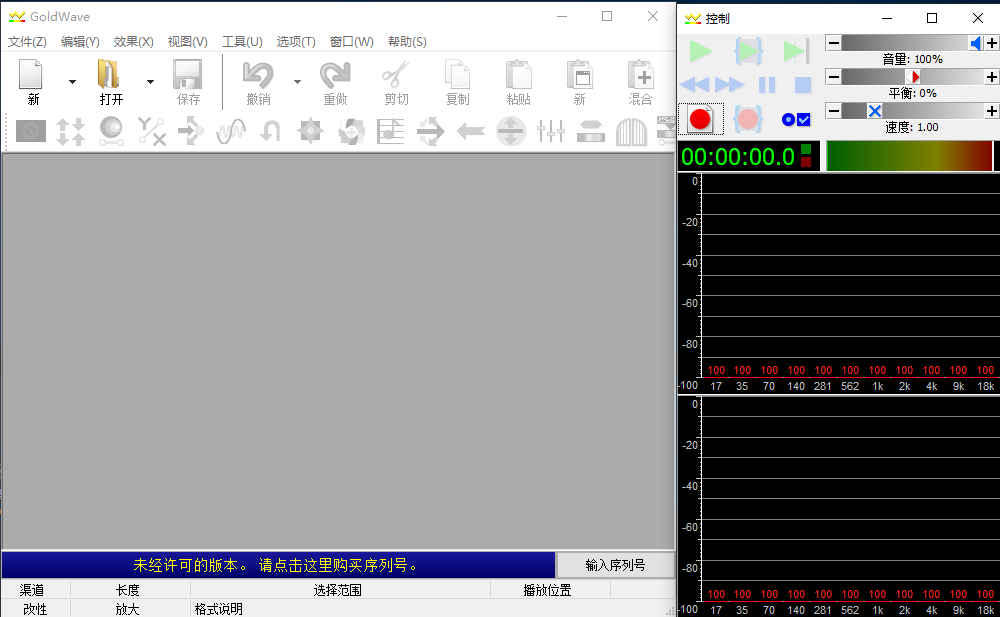Click the Rewind button in Control window
1000x617 pixels.
695,85
